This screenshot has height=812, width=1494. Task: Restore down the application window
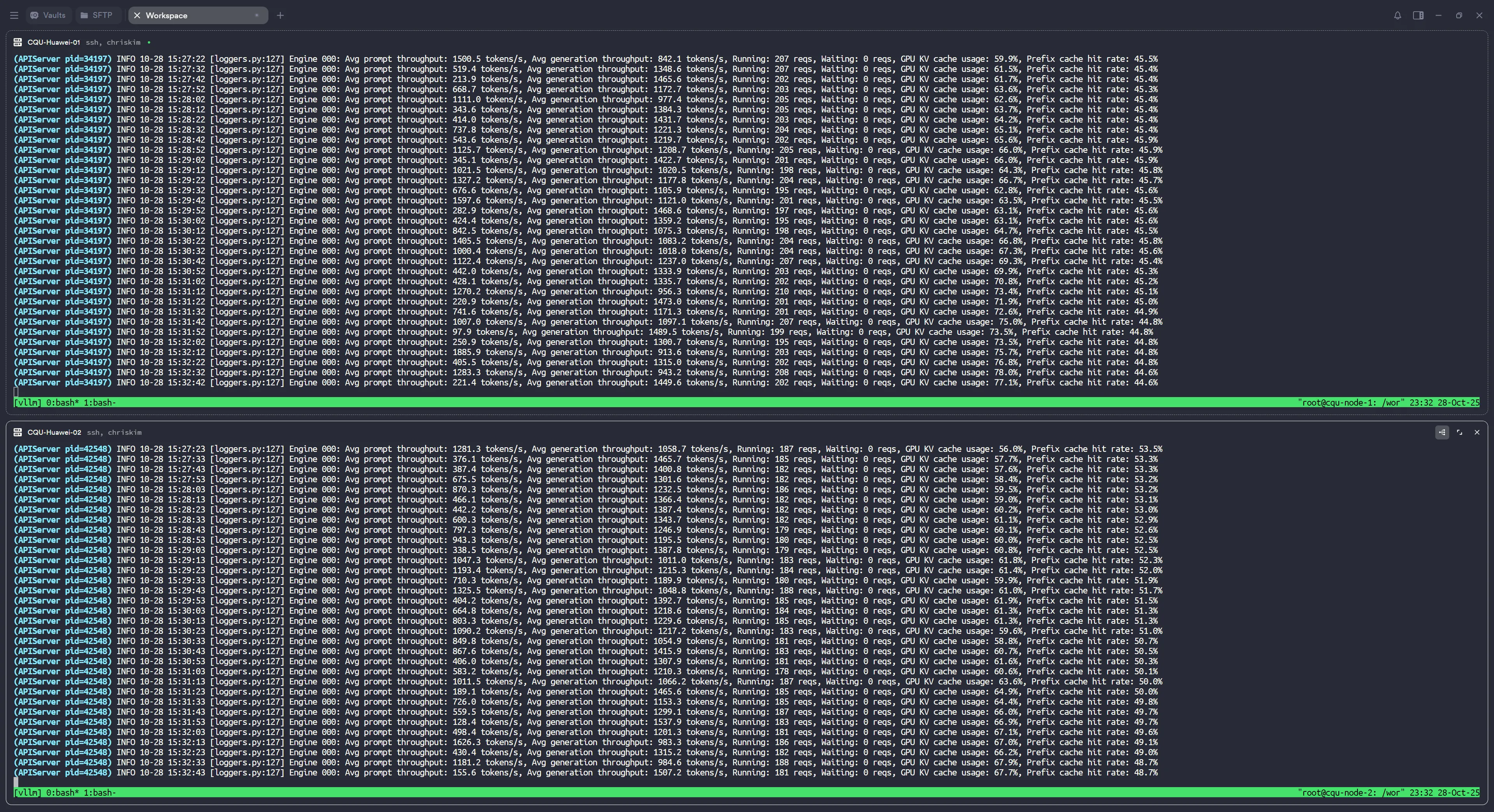tap(1459, 16)
